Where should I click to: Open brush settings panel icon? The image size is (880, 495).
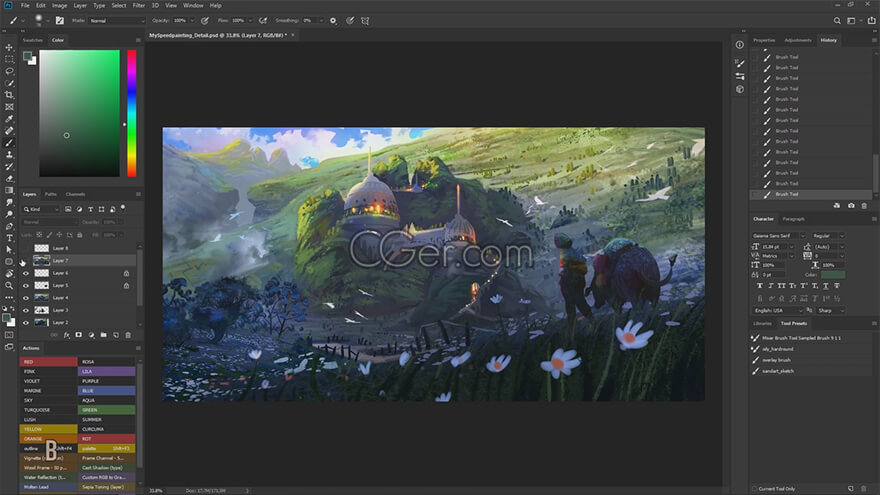click(59, 21)
